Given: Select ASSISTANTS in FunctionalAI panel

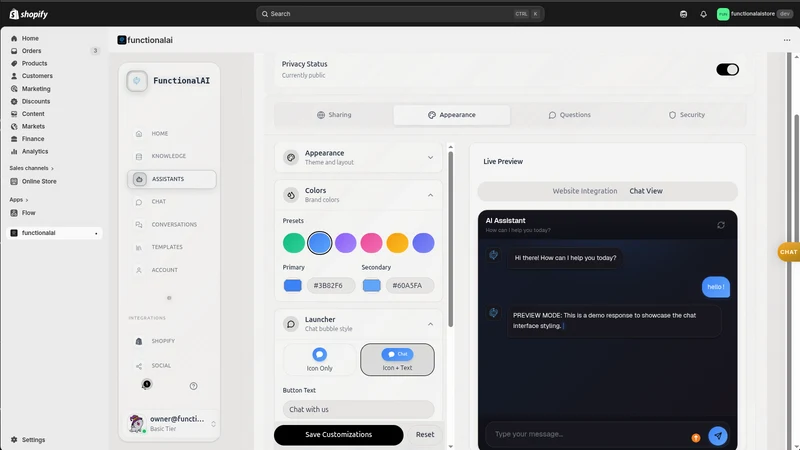Looking at the screenshot, I should click(171, 179).
